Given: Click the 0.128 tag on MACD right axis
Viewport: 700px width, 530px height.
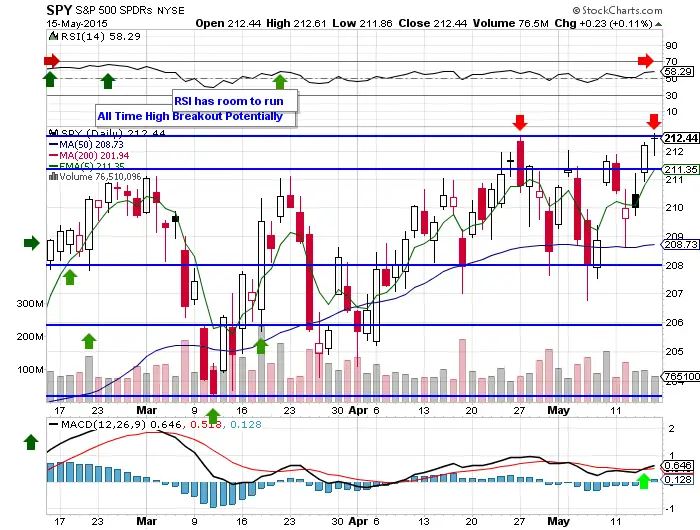Looking at the screenshot, I should (x=678, y=480).
